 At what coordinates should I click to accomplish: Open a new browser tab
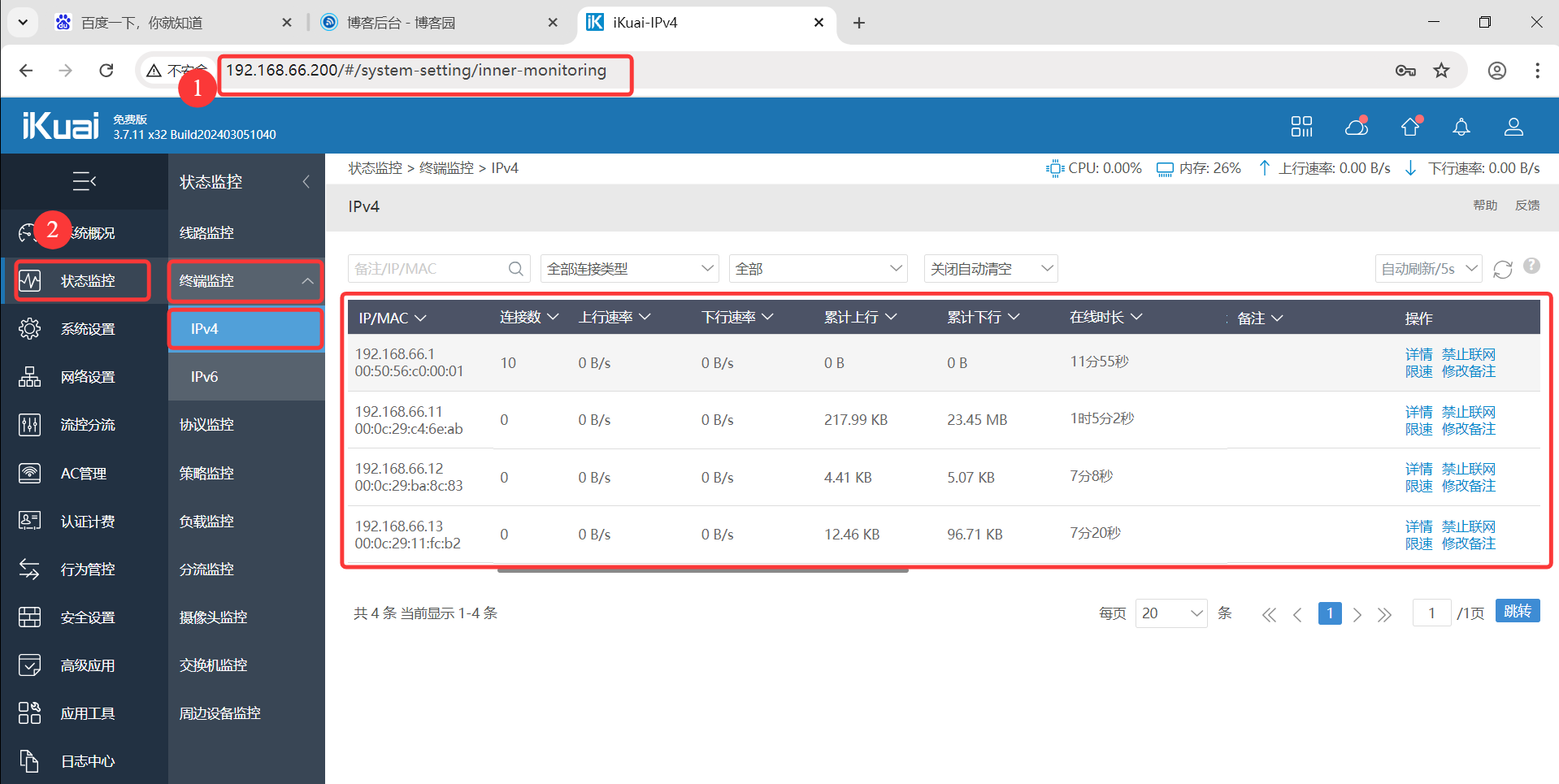(x=859, y=23)
